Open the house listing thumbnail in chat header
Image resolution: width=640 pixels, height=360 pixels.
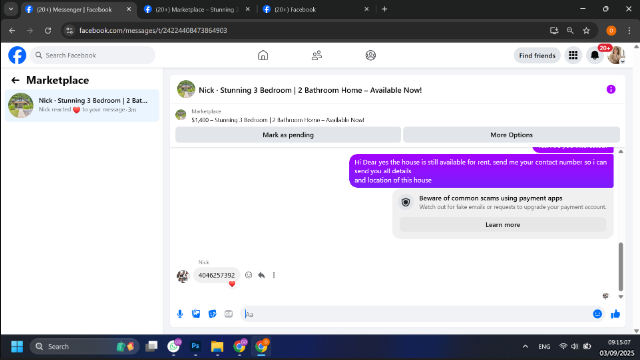pyautogui.click(x=186, y=89)
